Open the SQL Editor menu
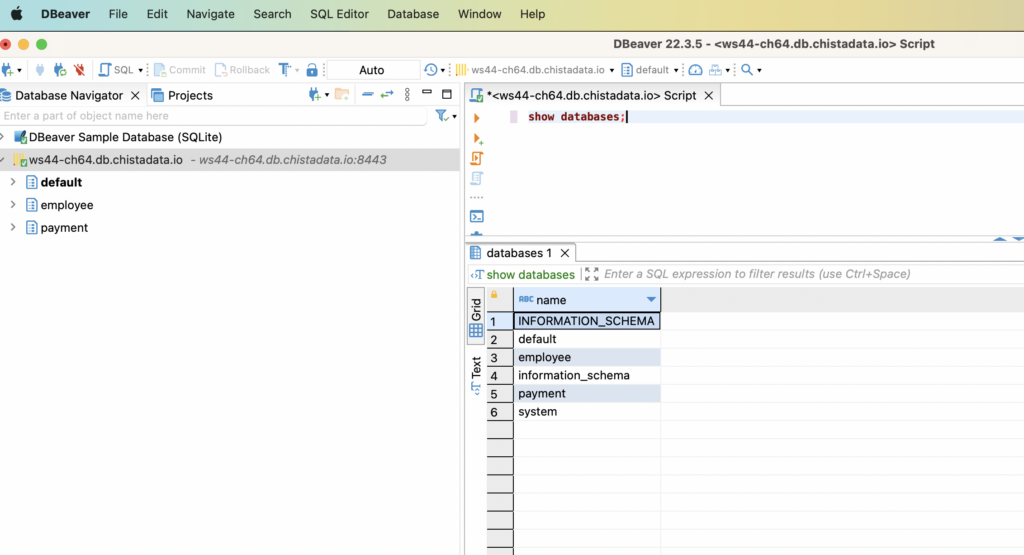Image resolution: width=1024 pixels, height=555 pixels. tap(339, 14)
